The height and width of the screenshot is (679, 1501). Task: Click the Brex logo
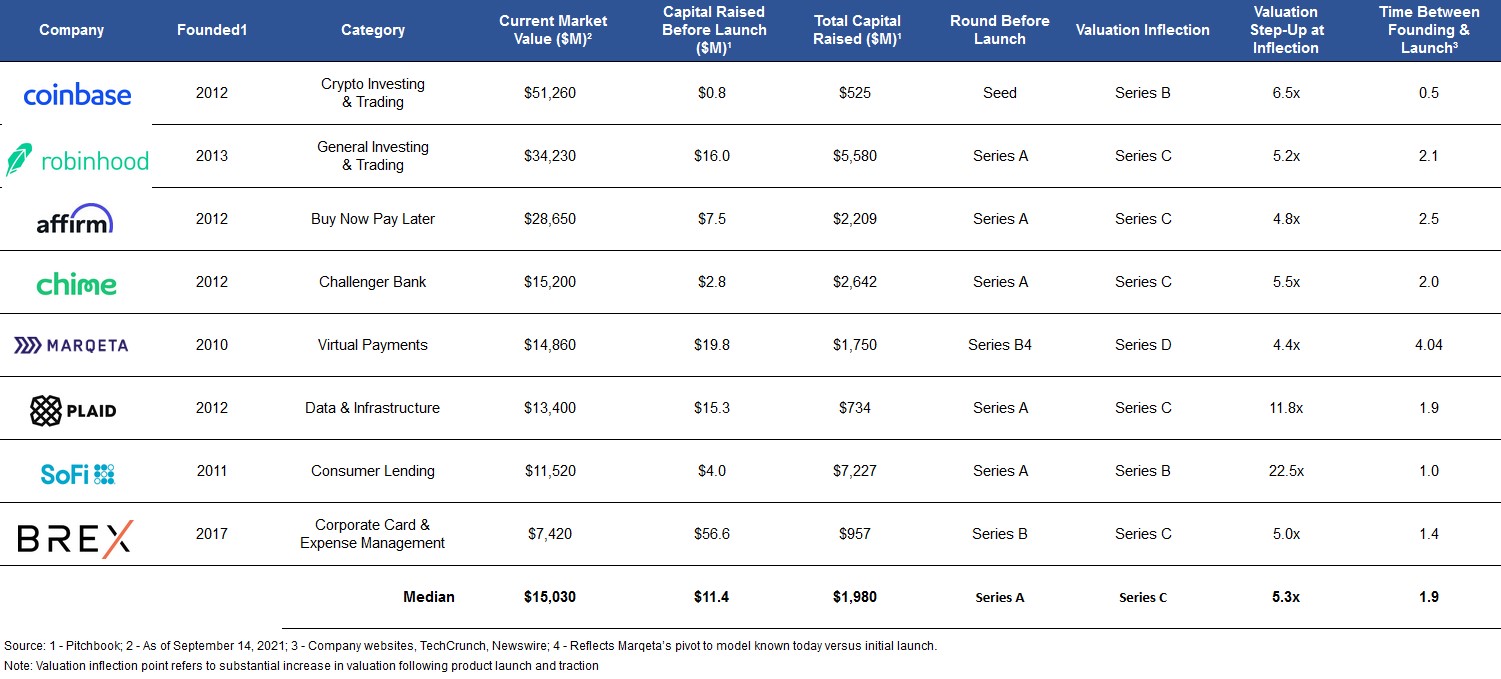75,538
